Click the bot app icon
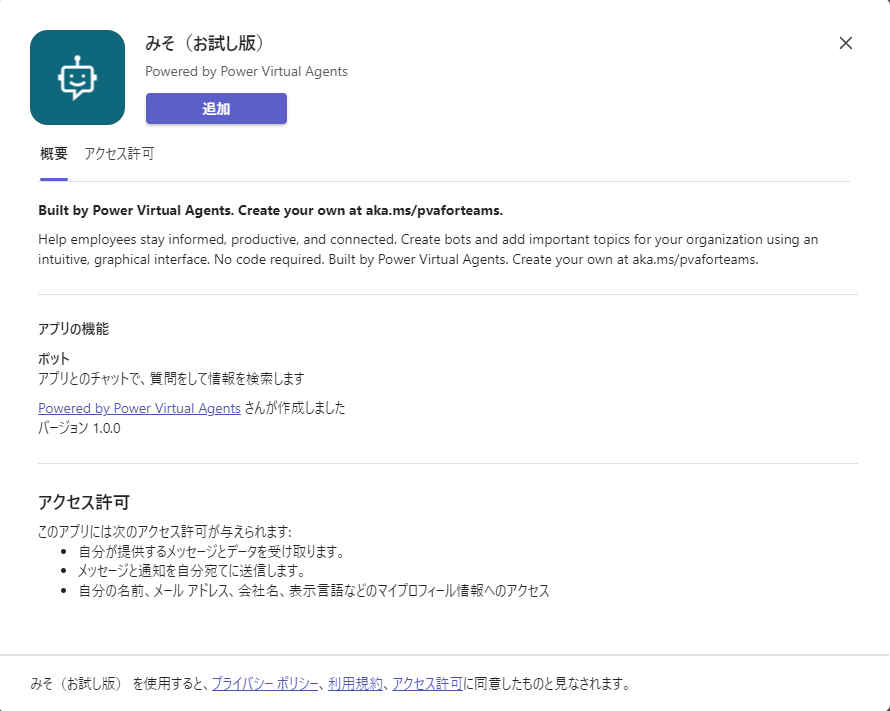Viewport: 890px width, 711px height. pos(77,77)
